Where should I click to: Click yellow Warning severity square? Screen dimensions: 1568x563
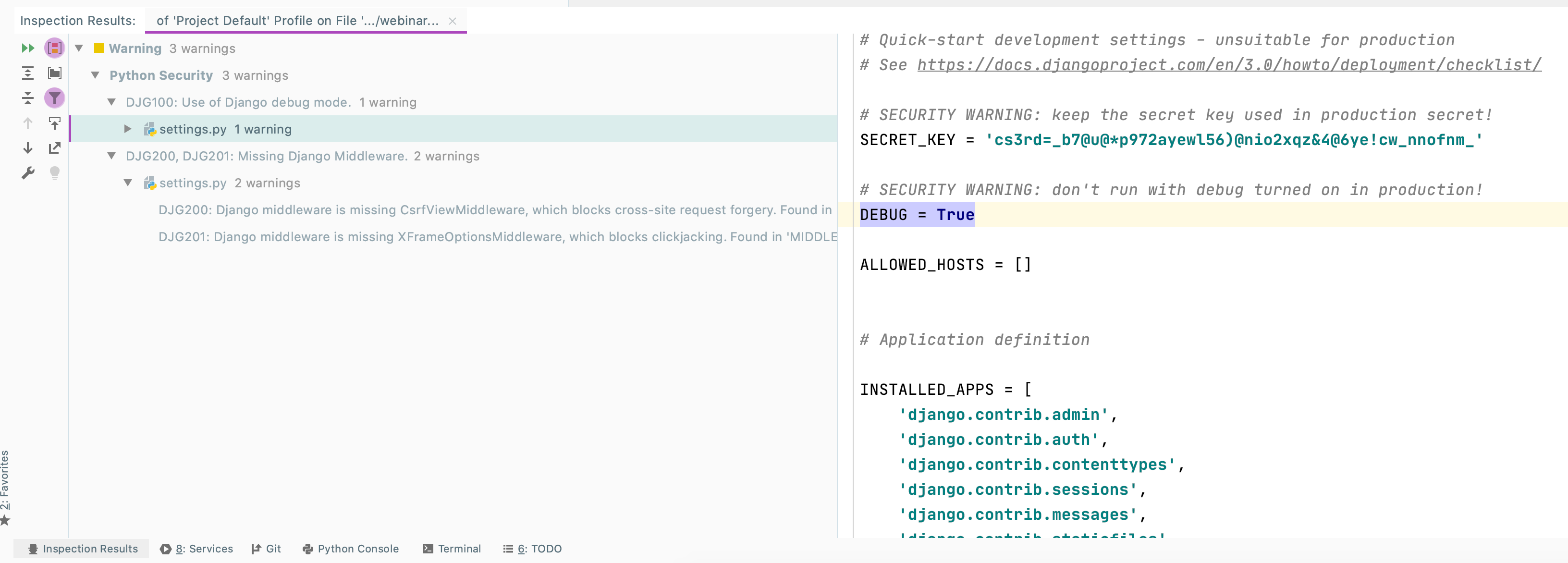[x=98, y=48]
